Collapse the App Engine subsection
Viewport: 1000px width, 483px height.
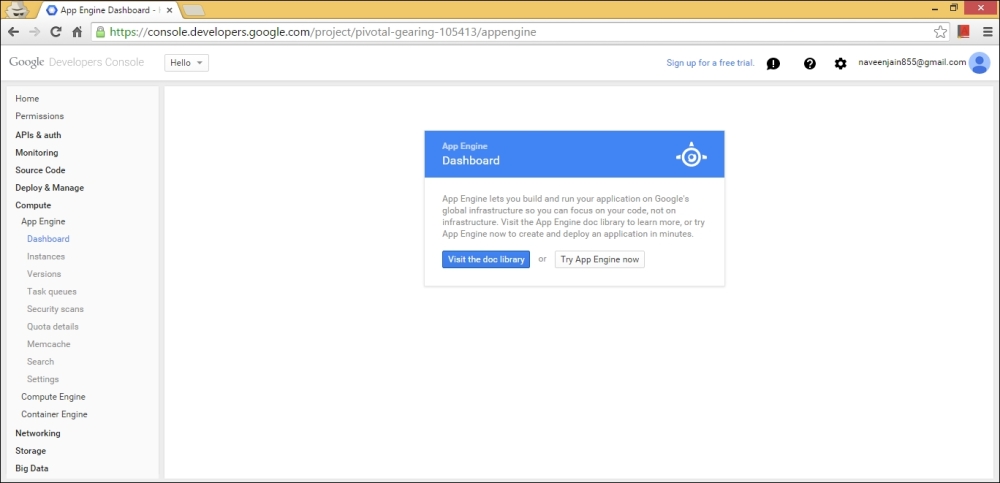[x=43, y=221]
